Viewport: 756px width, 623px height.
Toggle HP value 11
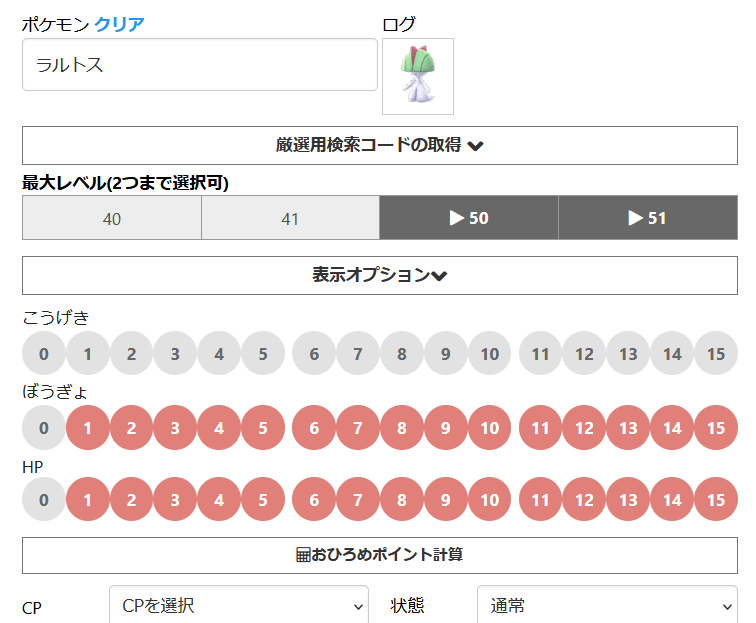click(540, 499)
